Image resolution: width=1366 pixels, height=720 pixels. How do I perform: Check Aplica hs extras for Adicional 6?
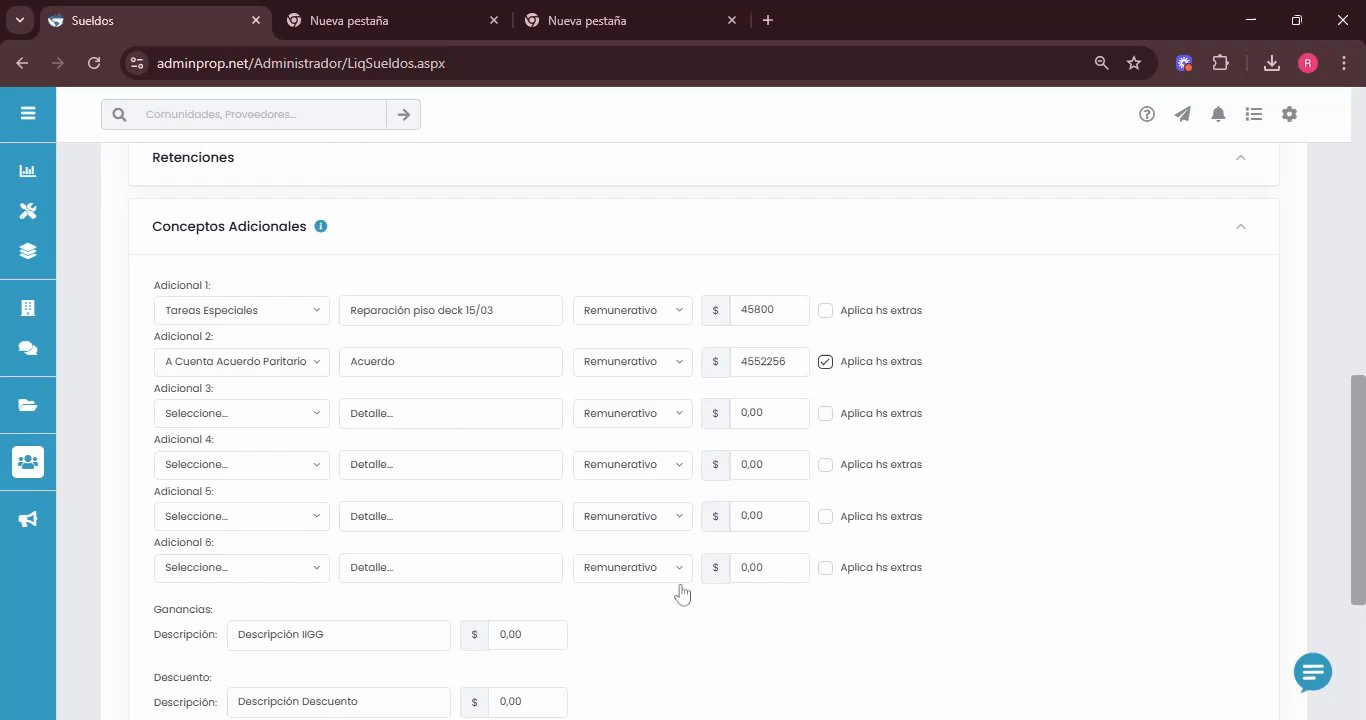pyautogui.click(x=825, y=568)
